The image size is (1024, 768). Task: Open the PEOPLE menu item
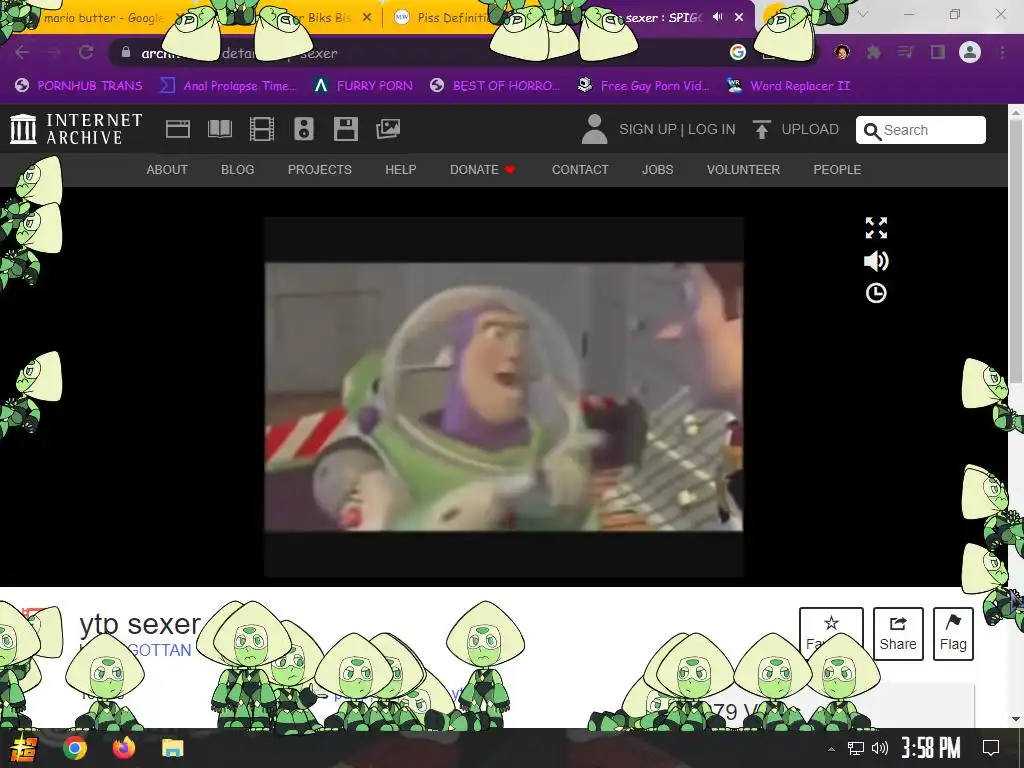pos(837,170)
